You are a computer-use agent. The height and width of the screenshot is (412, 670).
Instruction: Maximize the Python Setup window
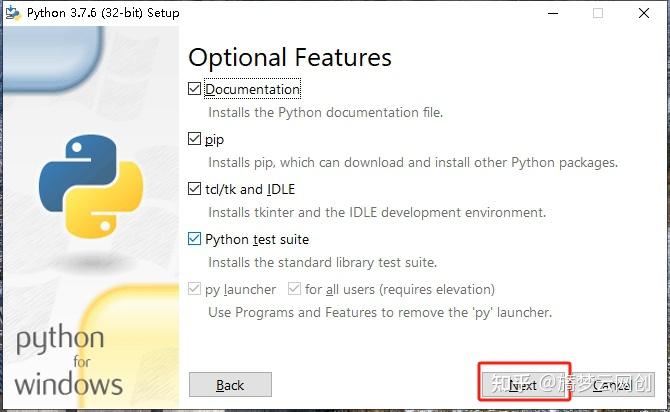click(598, 13)
